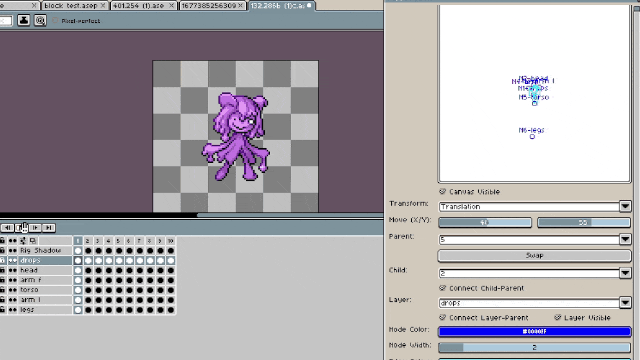This screenshot has width=640, height=360.
Task: Click the Swap button
Action: tap(534, 256)
